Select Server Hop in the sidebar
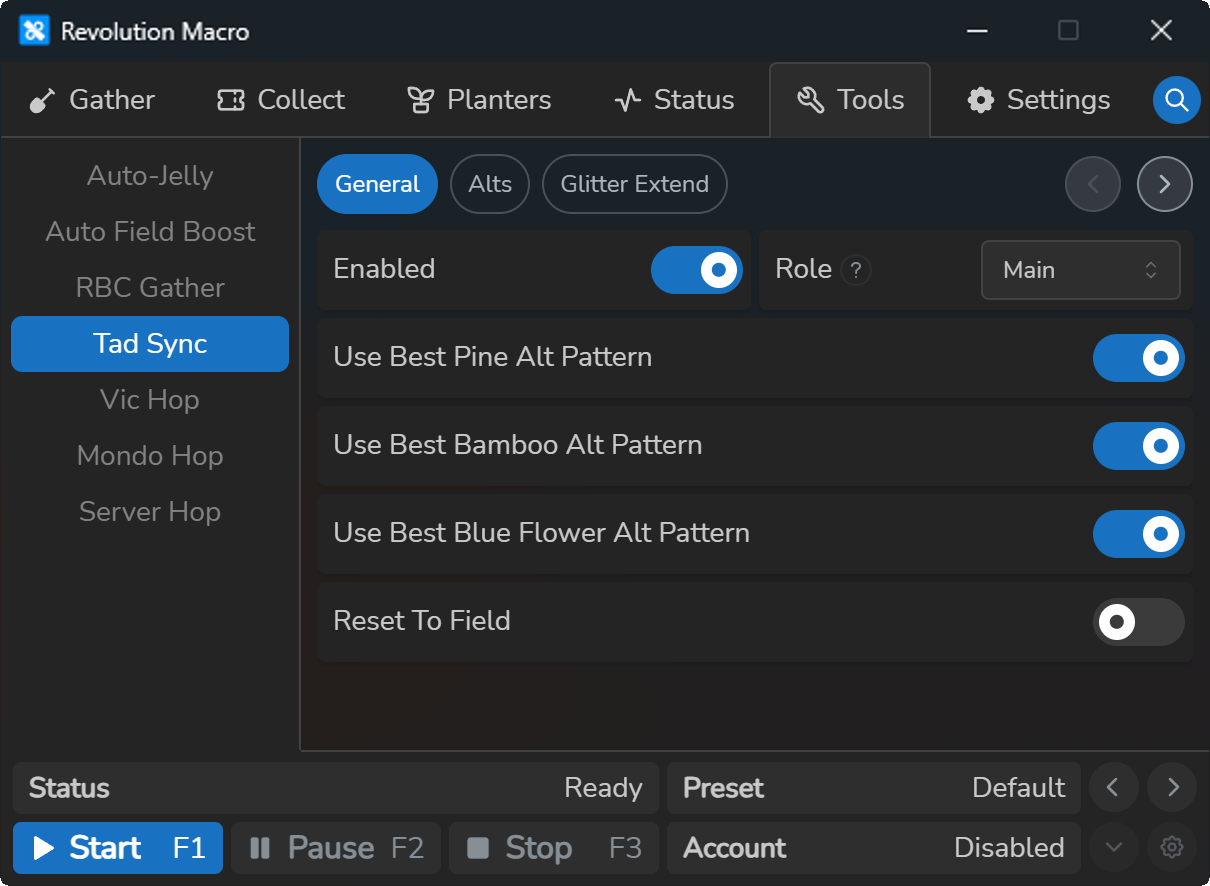 pos(150,512)
